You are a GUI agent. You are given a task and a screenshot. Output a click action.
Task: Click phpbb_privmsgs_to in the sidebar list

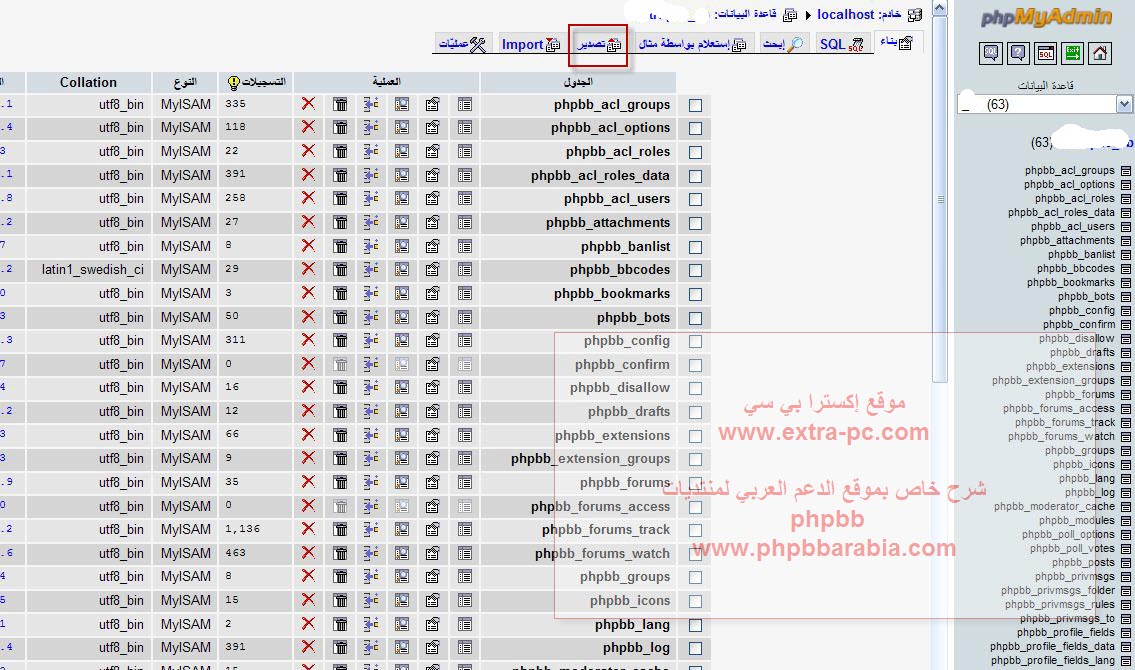pyautogui.click(x=1067, y=619)
